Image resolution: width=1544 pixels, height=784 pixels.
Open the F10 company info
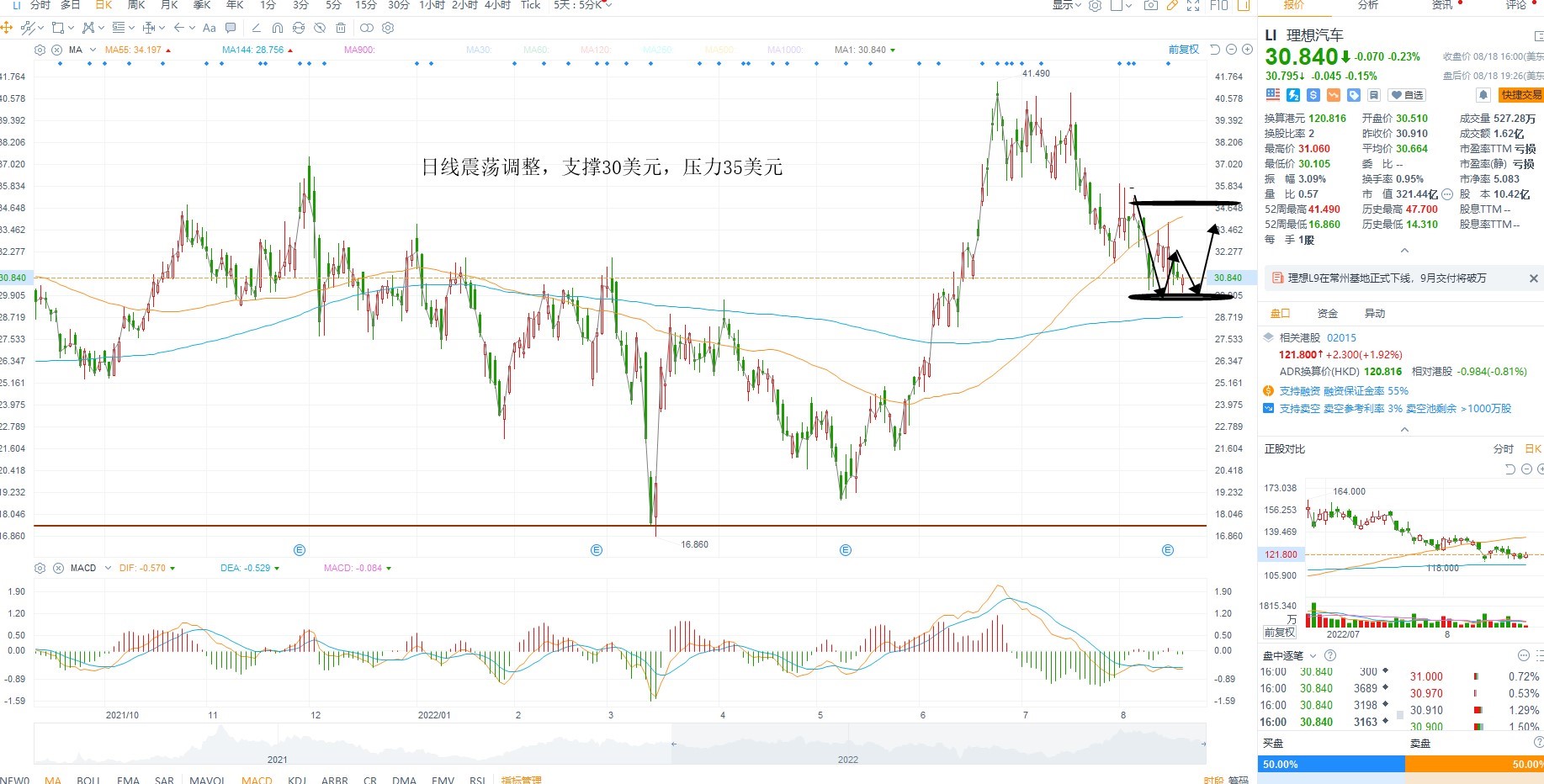[1218, 5]
